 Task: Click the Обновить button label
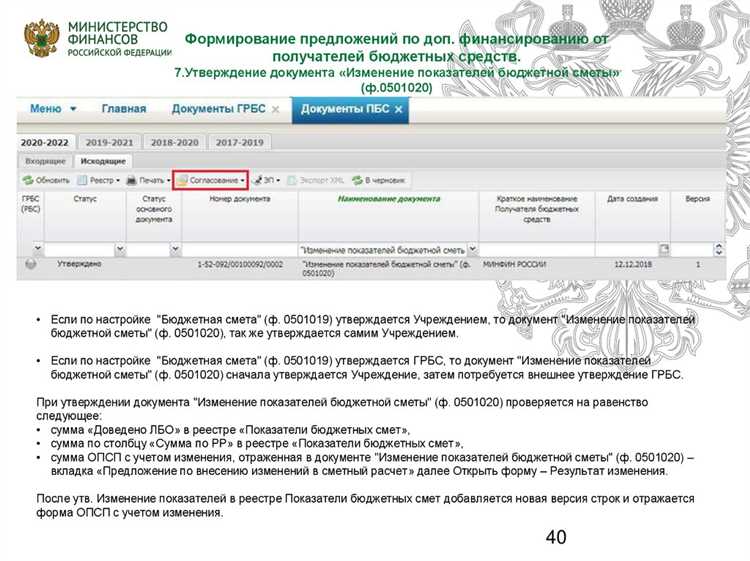pos(53,180)
